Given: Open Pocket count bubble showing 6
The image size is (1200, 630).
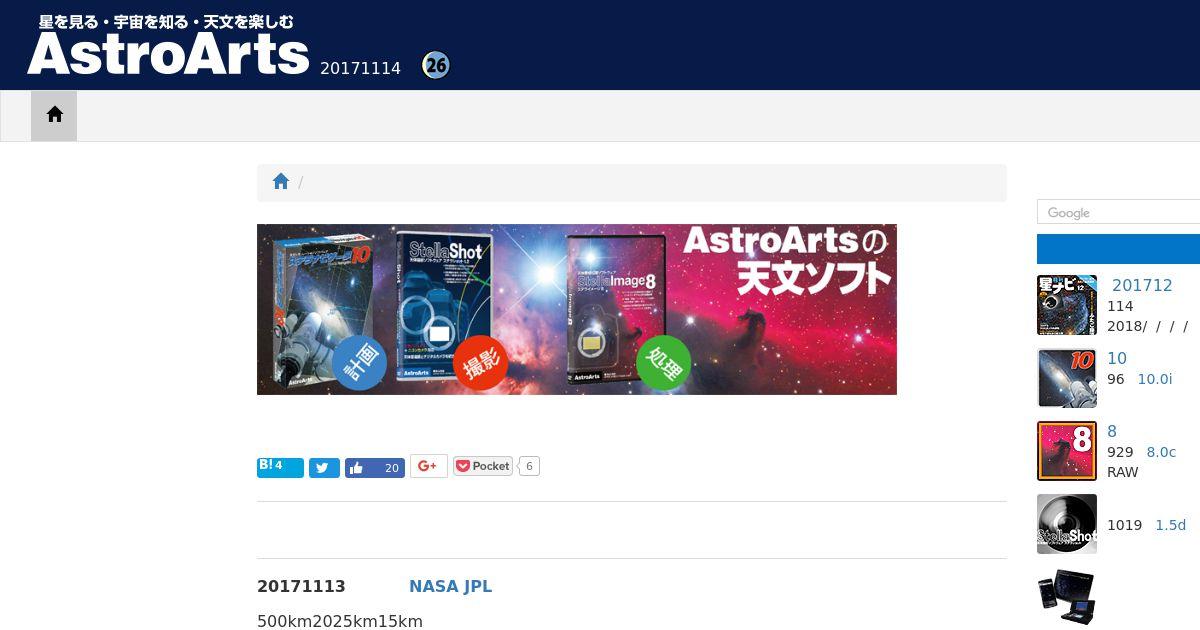Looking at the screenshot, I should 529,466.
